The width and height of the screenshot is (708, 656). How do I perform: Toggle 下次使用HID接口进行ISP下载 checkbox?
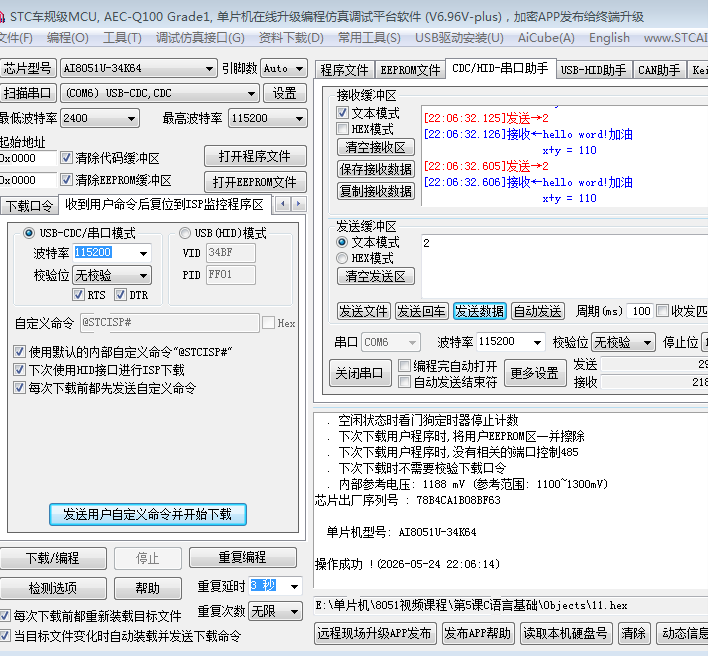[19, 370]
